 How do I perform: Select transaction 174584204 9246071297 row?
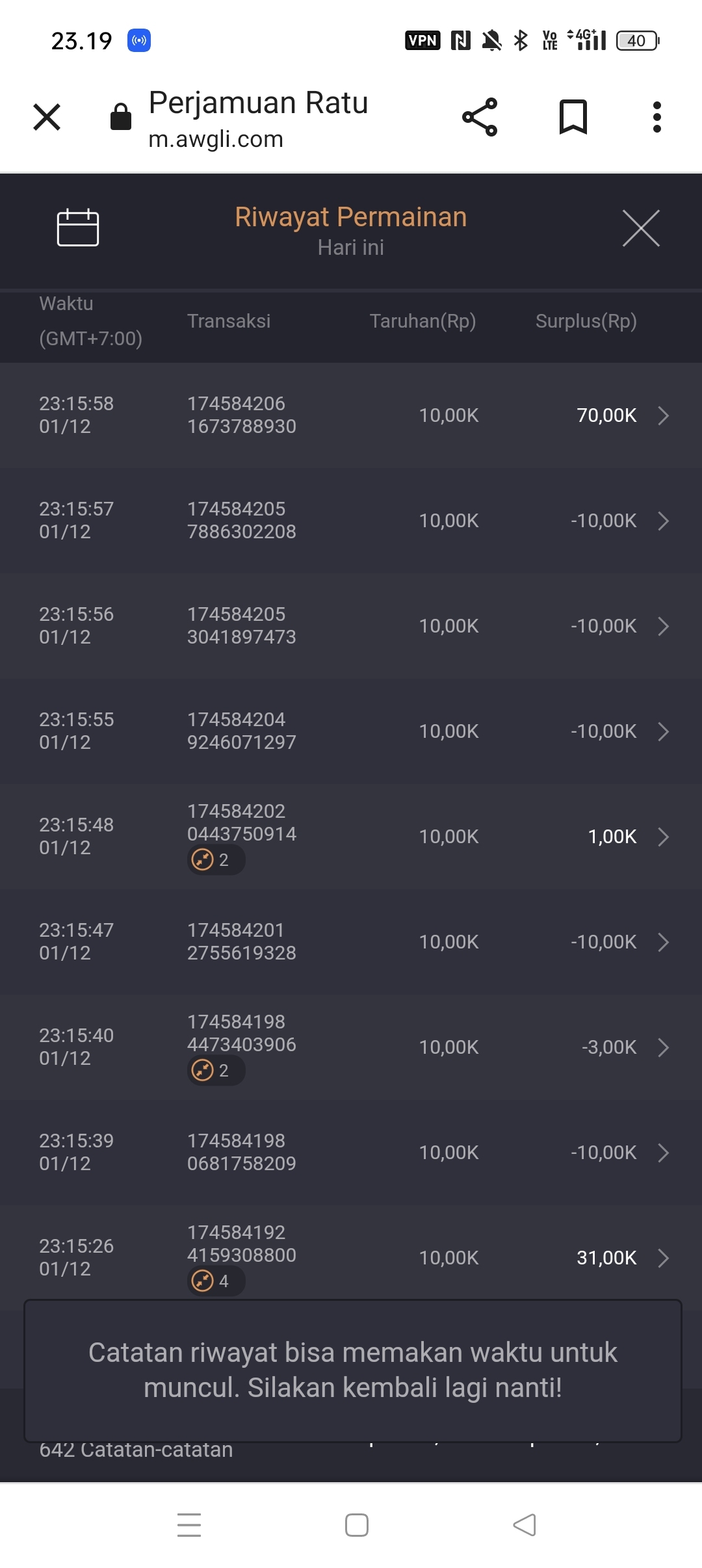[242, 731]
